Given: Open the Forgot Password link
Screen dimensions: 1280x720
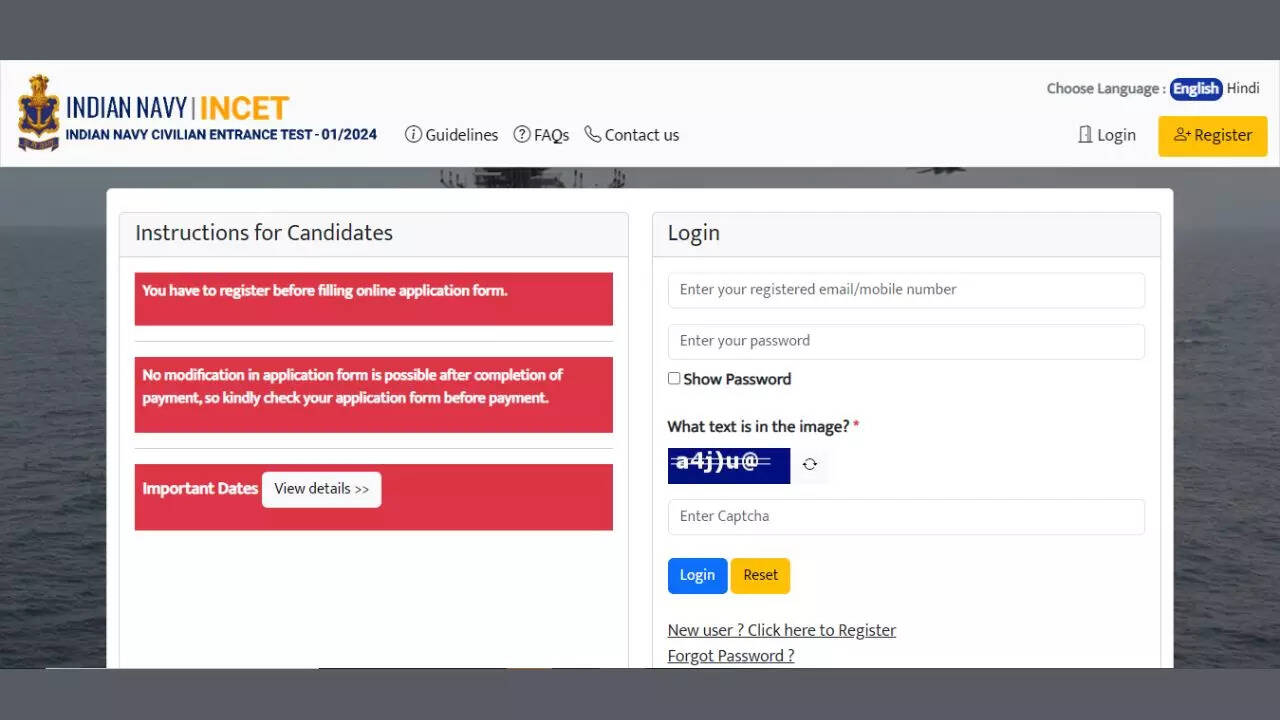Looking at the screenshot, I should coord(731,656).
